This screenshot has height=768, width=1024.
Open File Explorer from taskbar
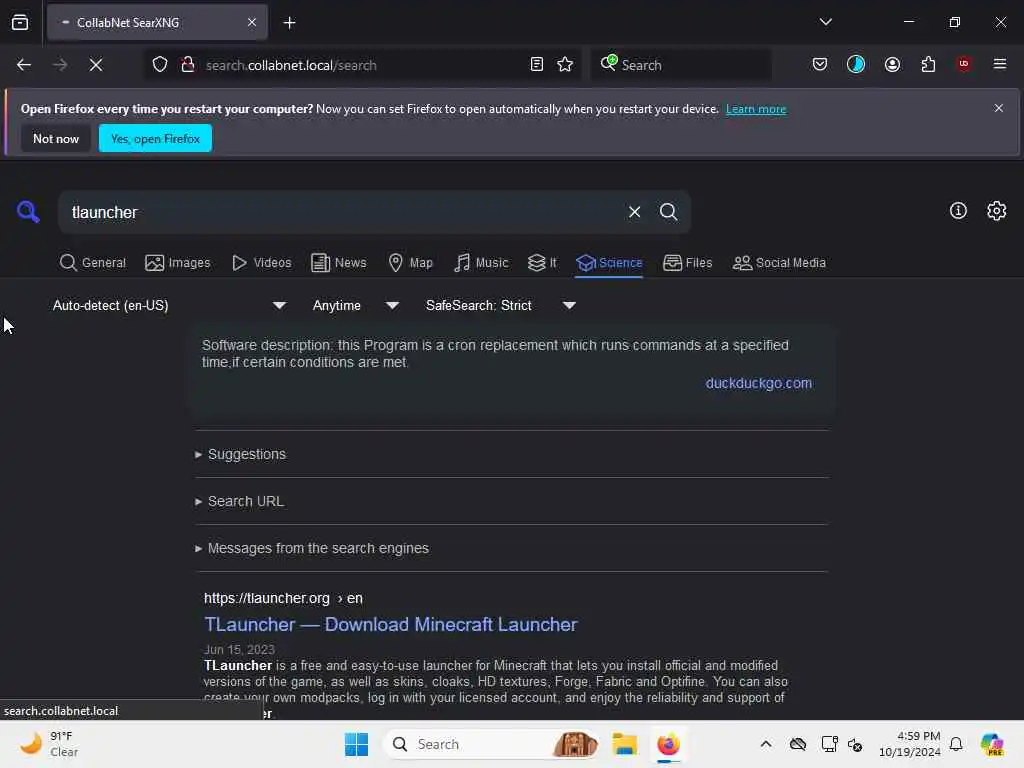point(624,744)
